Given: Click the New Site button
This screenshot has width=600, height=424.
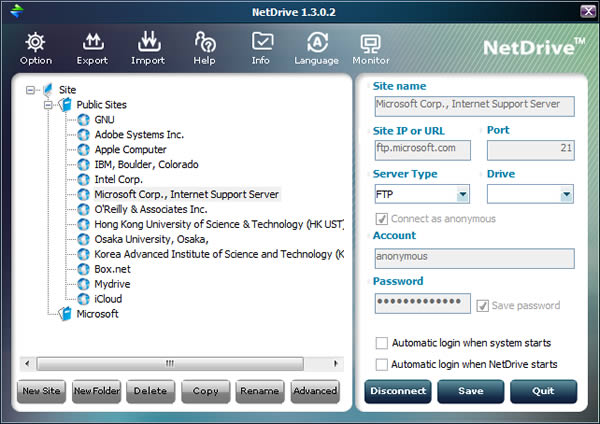Looking at the screenshot, I should [41, 392].
